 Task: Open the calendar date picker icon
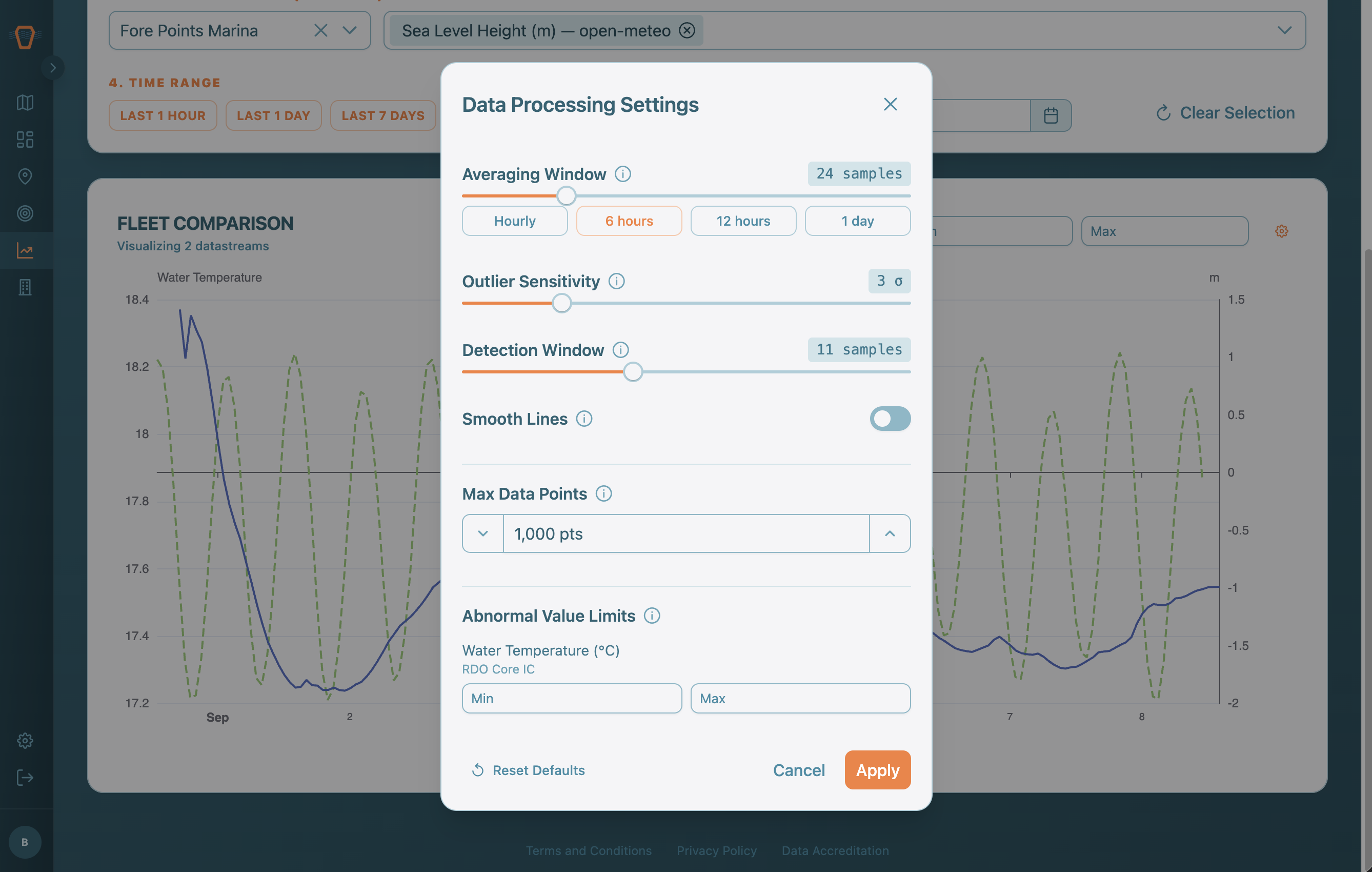coord(1051,116)
